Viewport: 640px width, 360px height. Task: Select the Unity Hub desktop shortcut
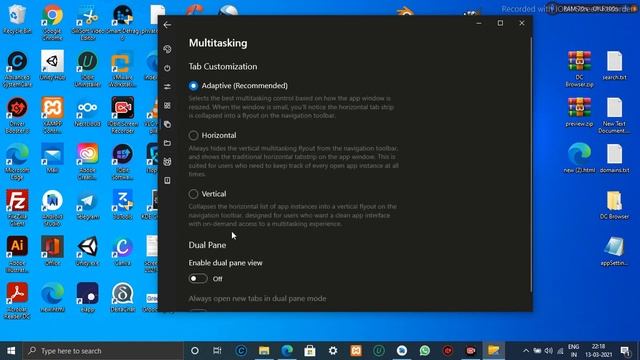click(x=52, y=65)
